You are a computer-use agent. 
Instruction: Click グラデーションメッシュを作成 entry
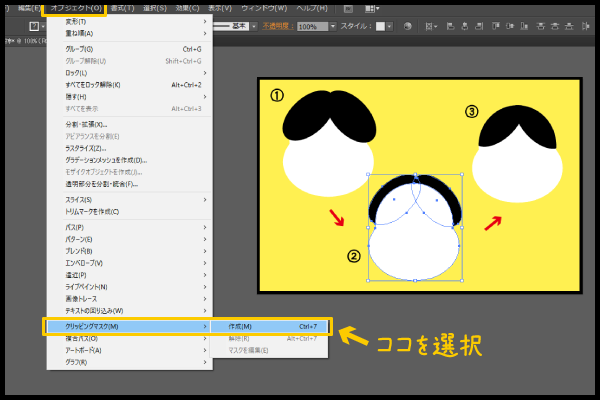point(104,160)
